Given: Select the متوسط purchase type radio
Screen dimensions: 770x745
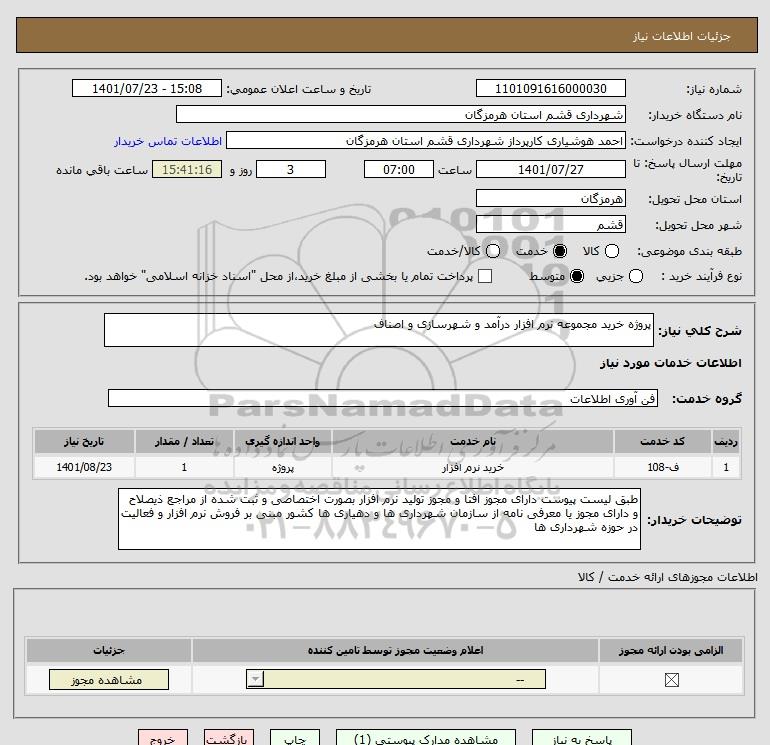Looking at the screenshot, I should pyautogui.click(x=577, y=276).
